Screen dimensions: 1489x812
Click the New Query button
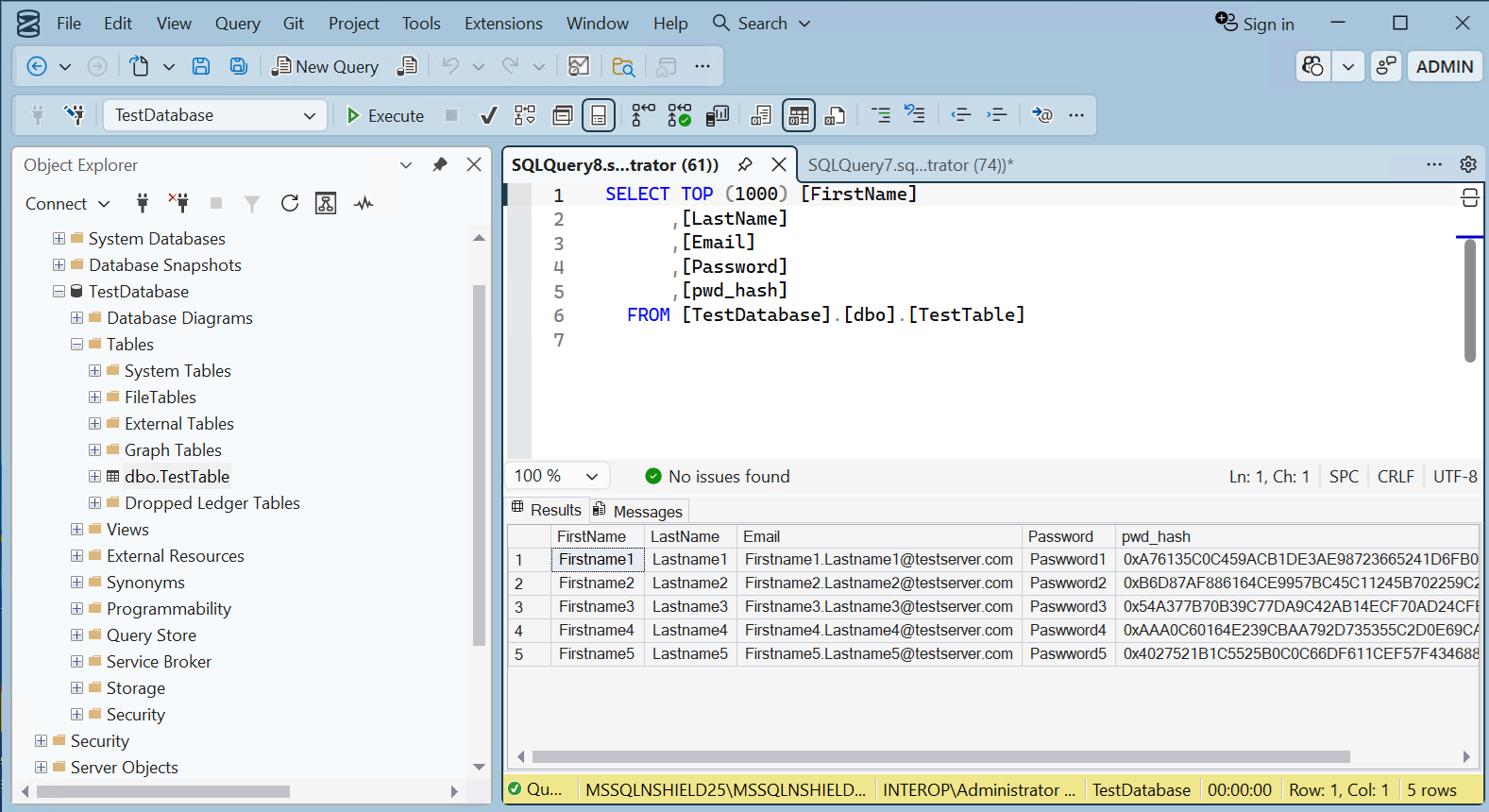coord(326,66)
